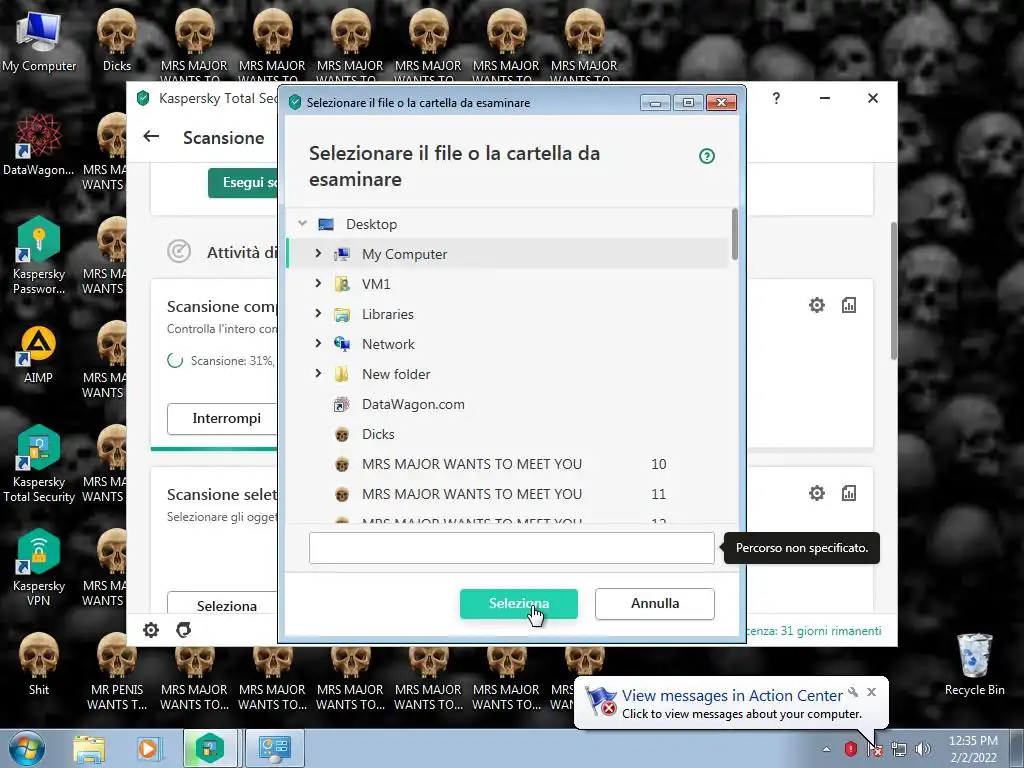Viewport: 1024px width, 768px height.
Task: Click View messages in Action Center
Action: tap(731, 696)
